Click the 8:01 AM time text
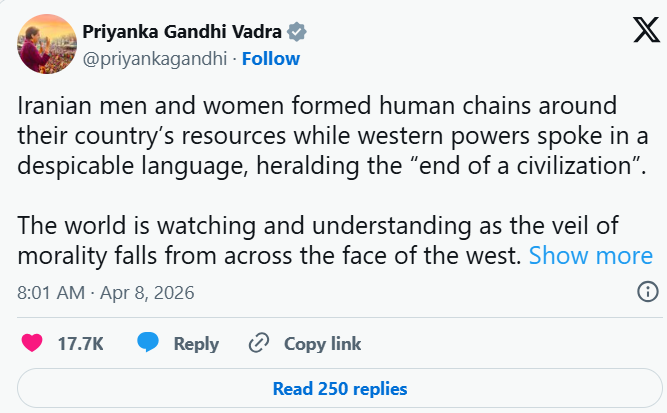The image size is (667, 413). click(x=51, y=293)
